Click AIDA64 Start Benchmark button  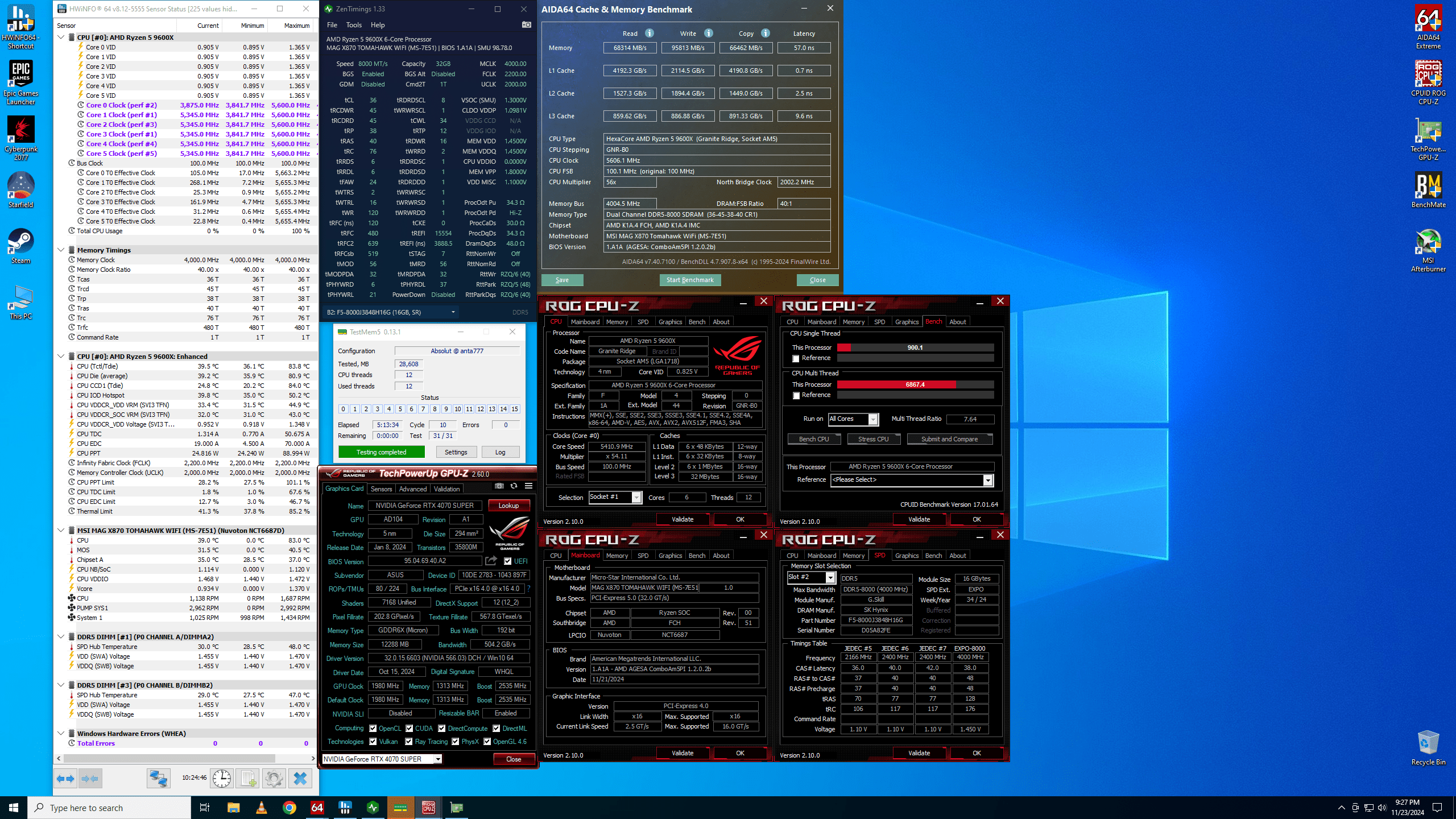[690, 280]
